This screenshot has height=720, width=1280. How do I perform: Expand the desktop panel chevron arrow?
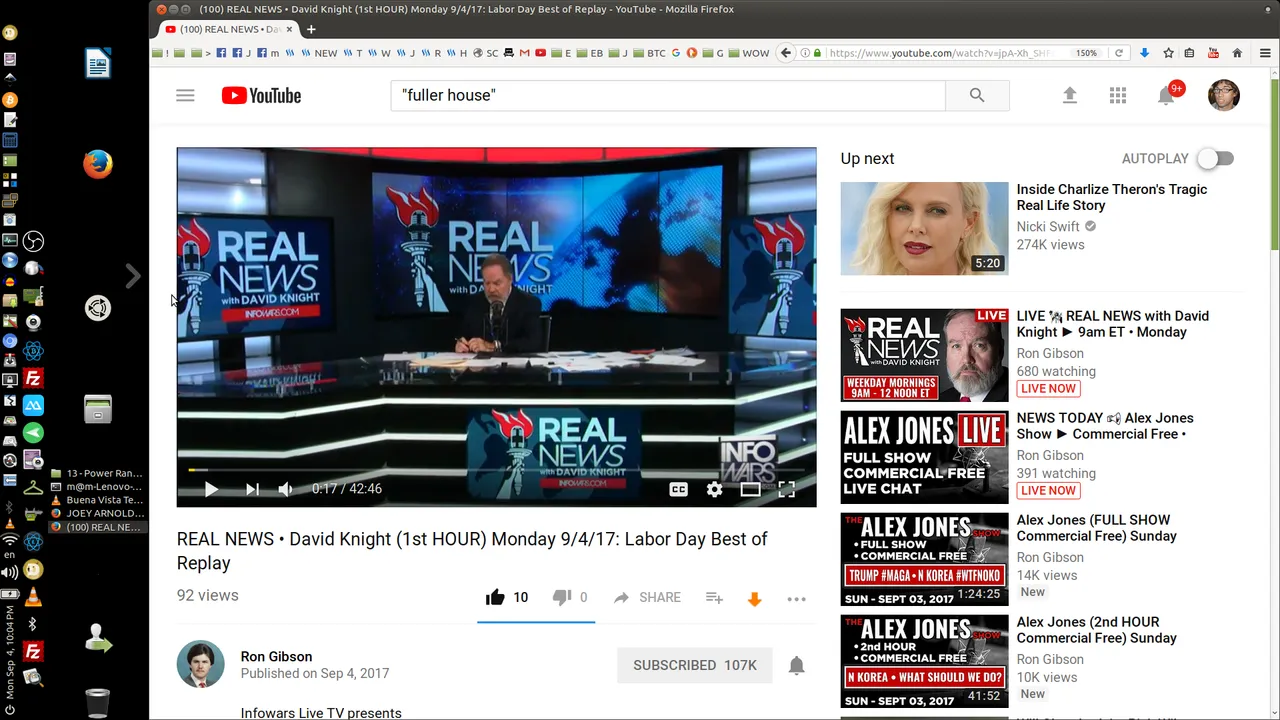tap(133, 276)
